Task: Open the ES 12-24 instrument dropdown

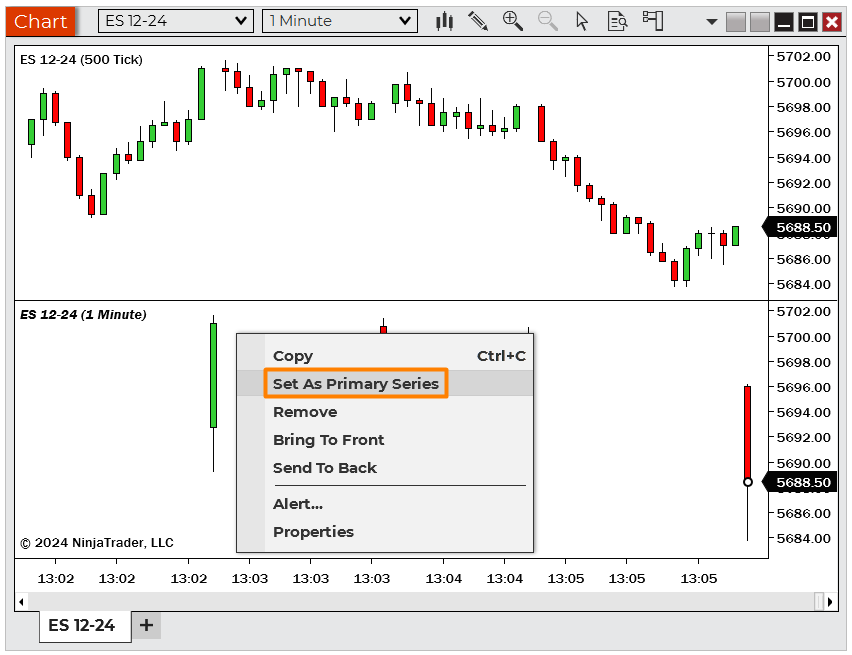Action: pyautogui.click(x=176, y=21)
